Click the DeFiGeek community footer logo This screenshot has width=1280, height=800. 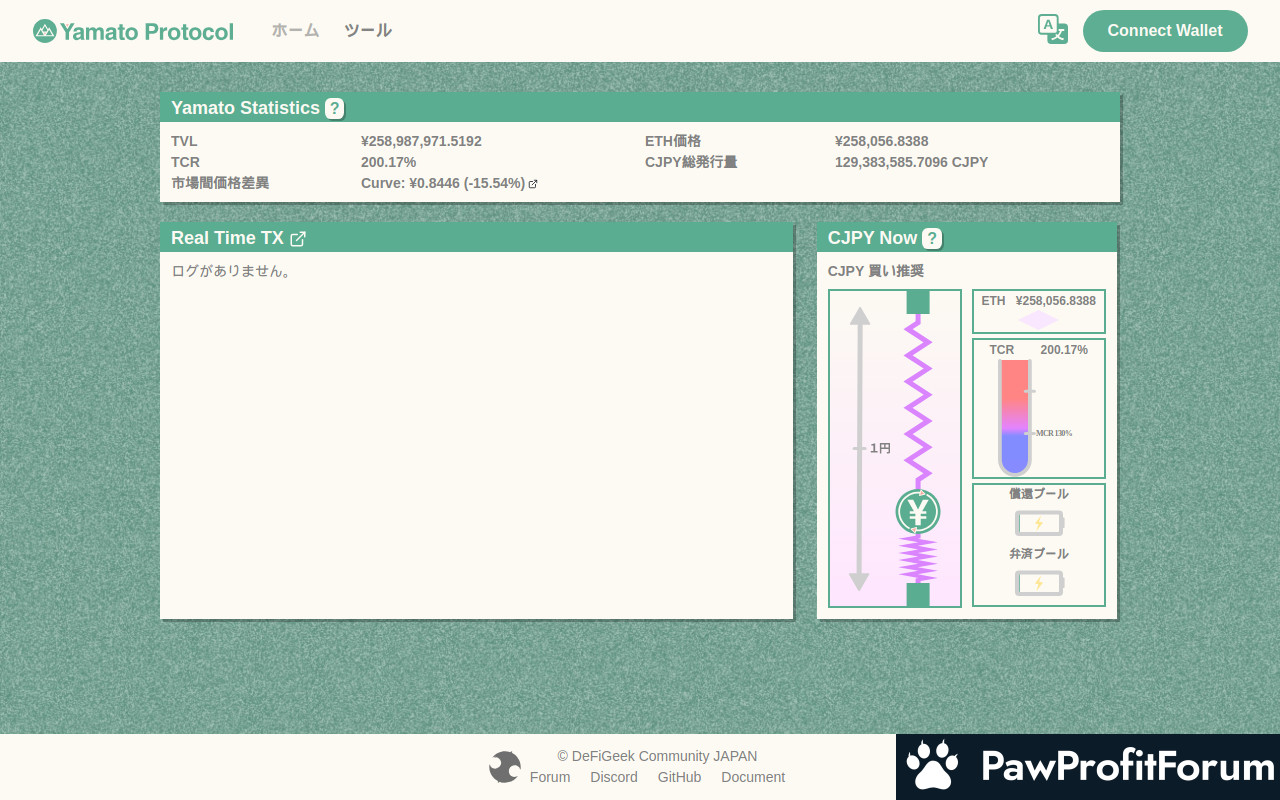pyautogui.click(x=505, y=767)
